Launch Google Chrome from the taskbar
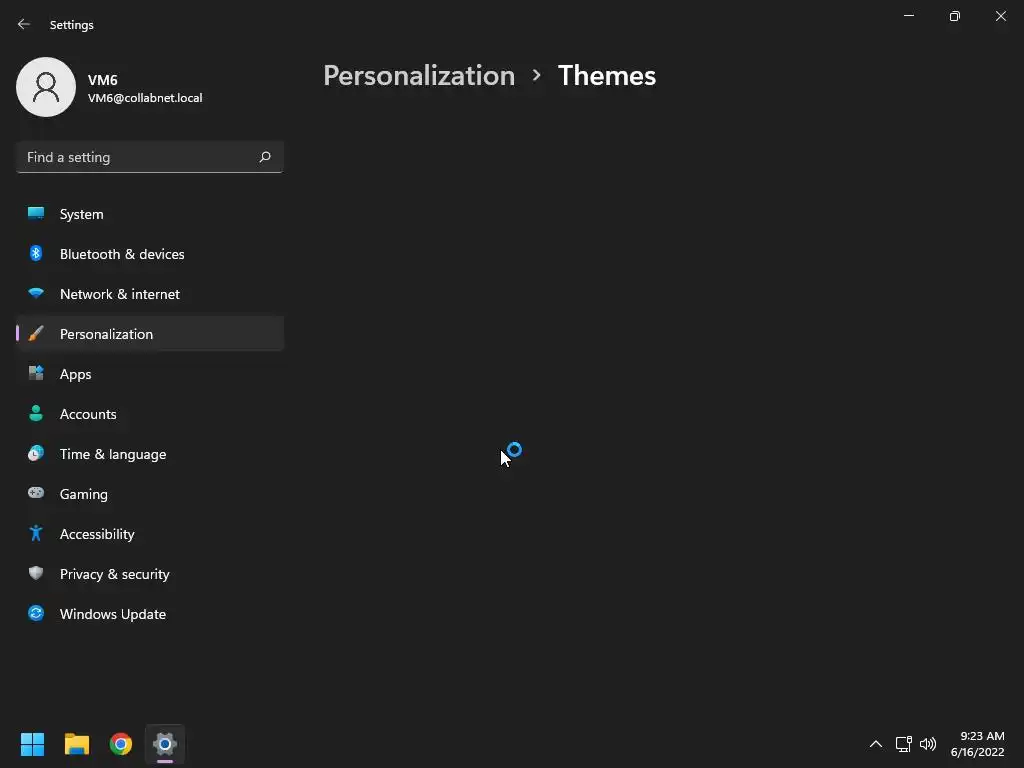Screen dimensions: 1024x768 point(121,744)
